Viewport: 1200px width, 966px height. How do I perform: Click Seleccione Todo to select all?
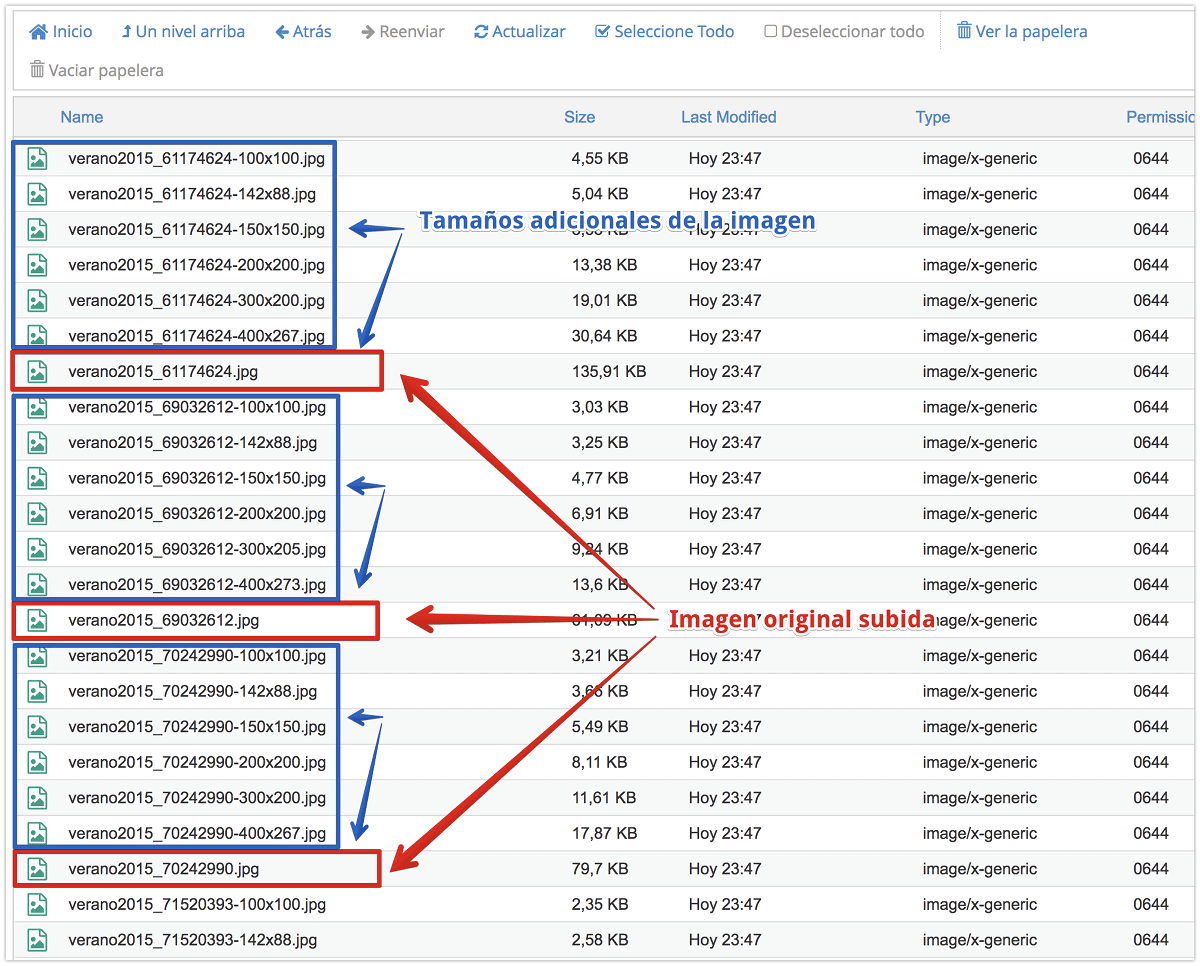coord(664,32)
